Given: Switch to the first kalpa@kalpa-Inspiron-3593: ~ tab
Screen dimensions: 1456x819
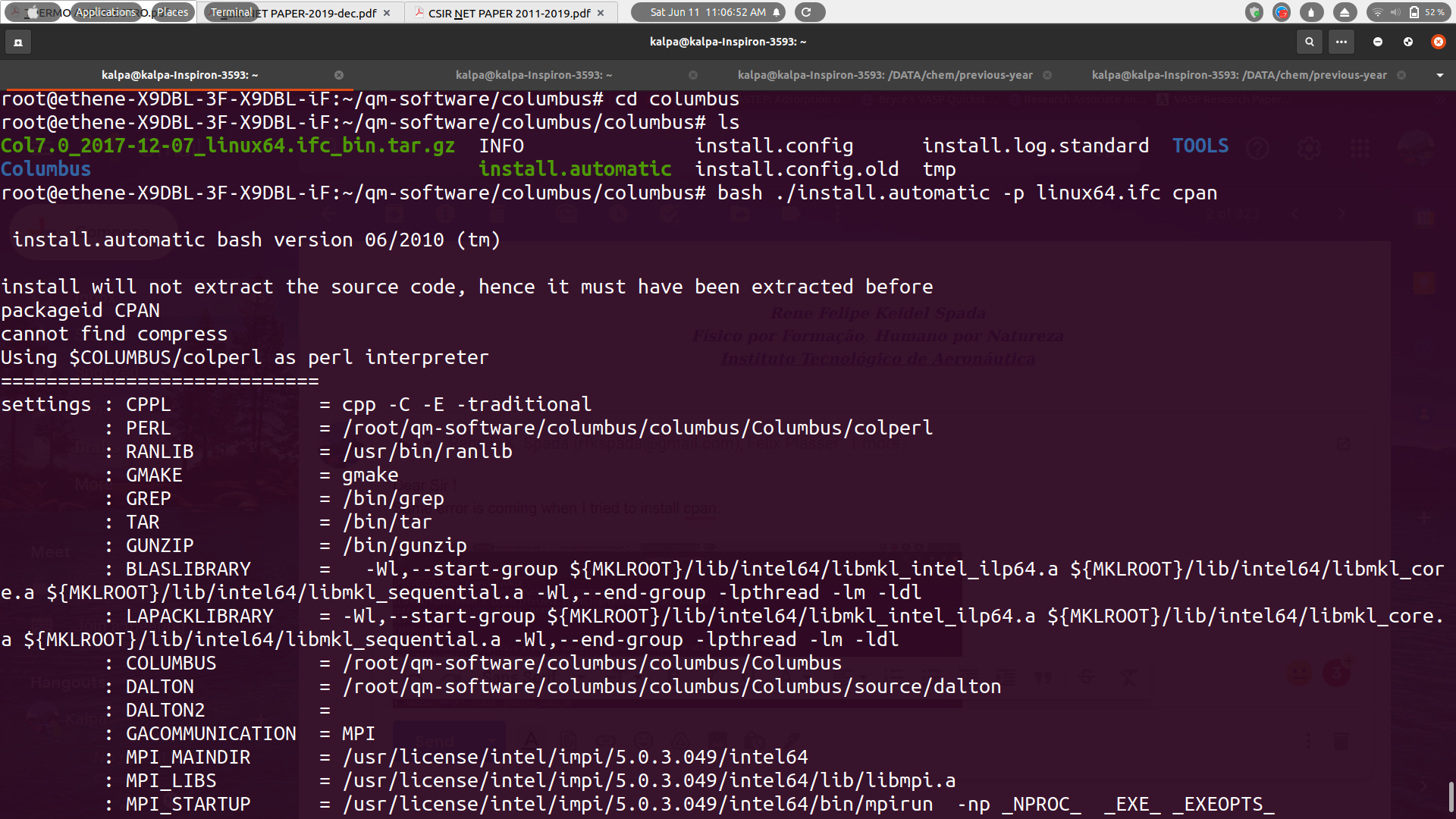Looking at the screenshot, I should [180, 75].
